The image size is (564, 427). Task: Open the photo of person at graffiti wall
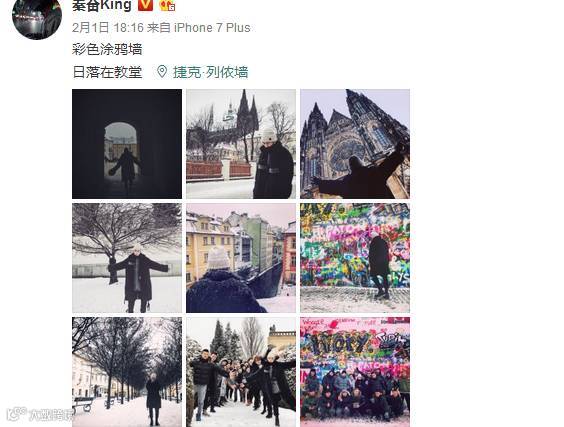click(355, 258)
